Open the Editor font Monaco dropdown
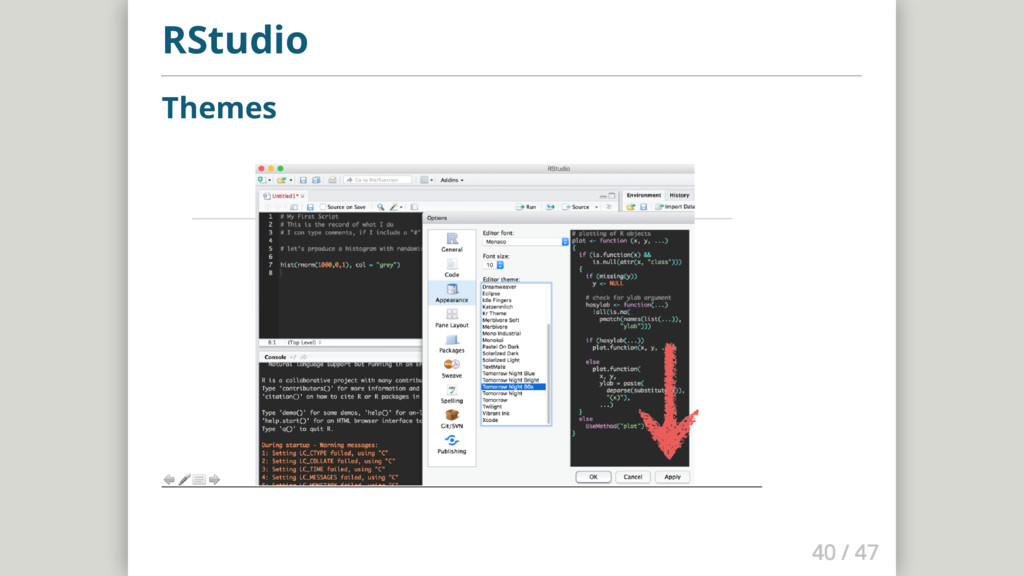The image size is (1024, 576). point(526,242)
